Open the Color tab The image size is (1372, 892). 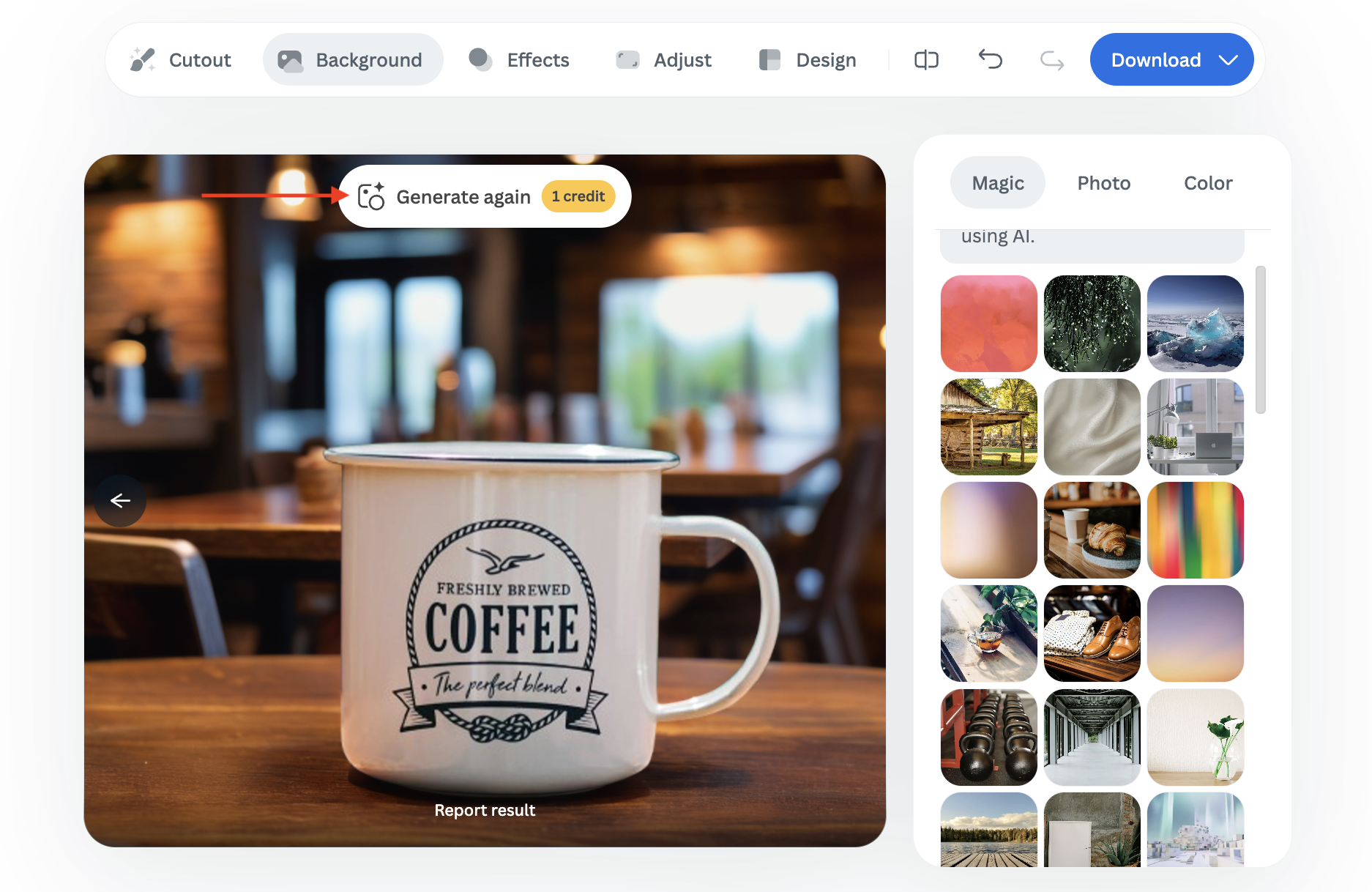[1208, 182]
